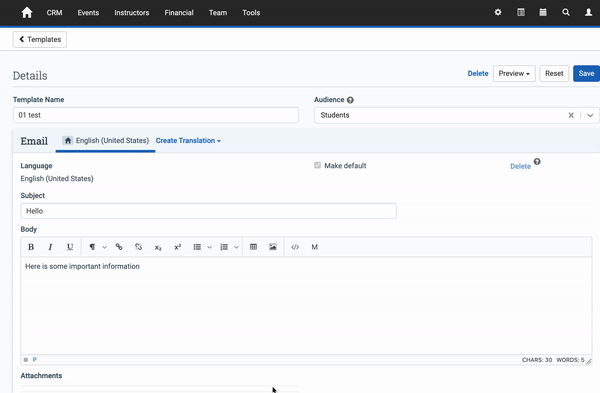
Task: Click the Template Name input field
Action: [x=156, y=115]
